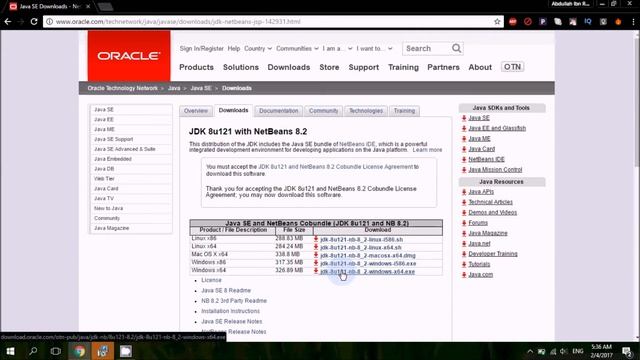
Task: Open Developer Training link
Action: point(493,254)
